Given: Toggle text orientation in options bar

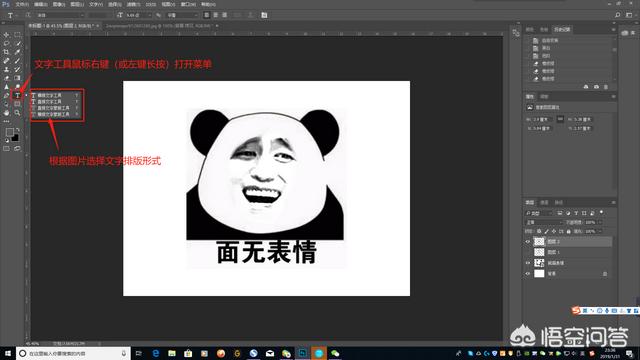Looking at the screenshot, I should [x=28, y=15].
